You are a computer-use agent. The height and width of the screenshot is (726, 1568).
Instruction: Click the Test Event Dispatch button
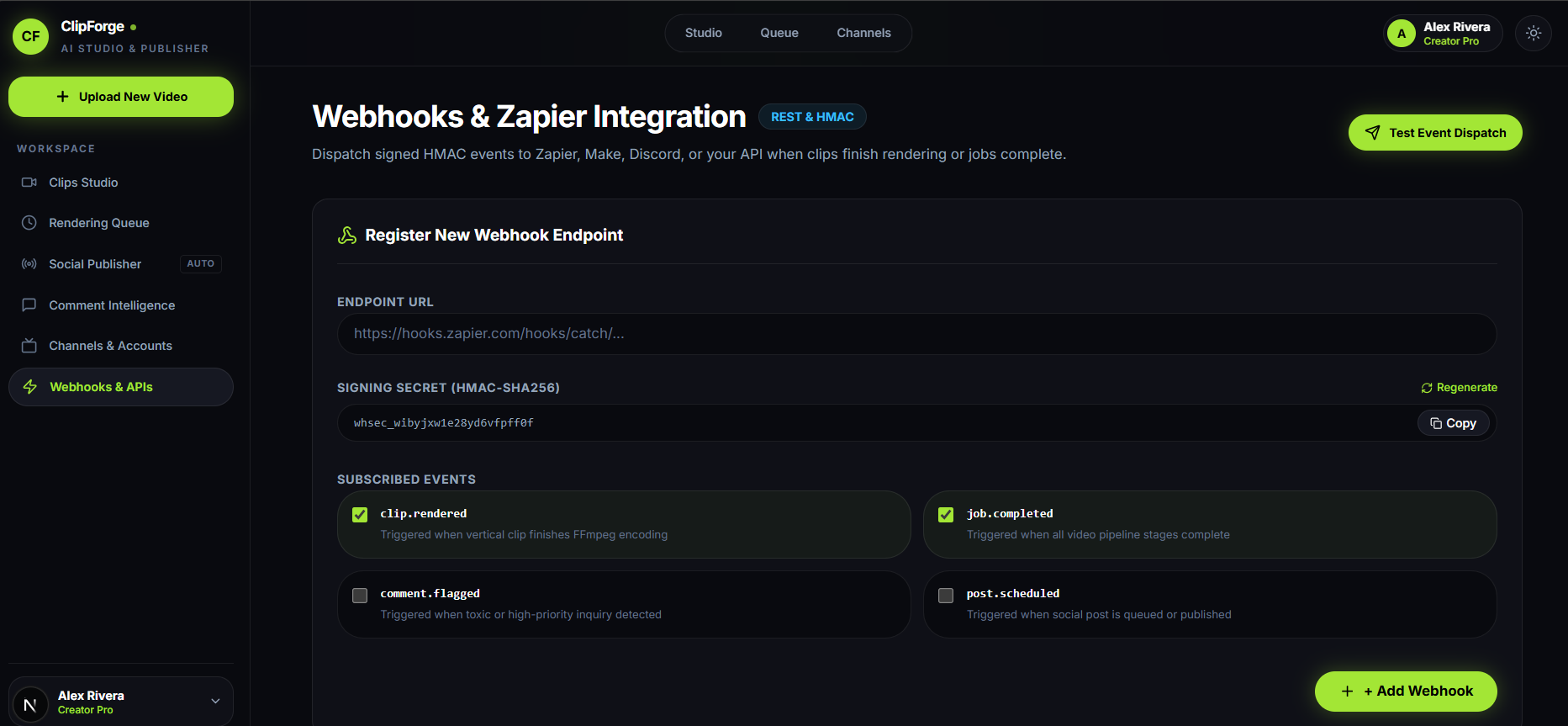click(1435, 133)
